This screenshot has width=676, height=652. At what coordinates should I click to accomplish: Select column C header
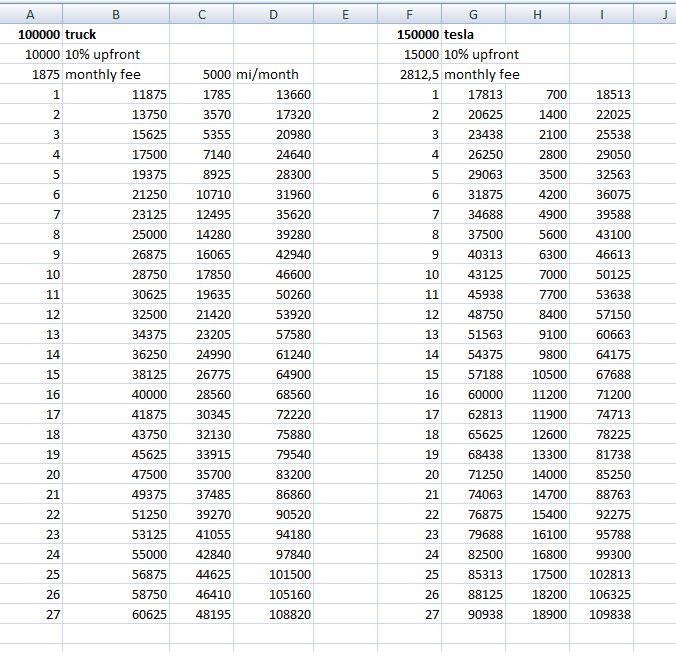tap(201, 14)
